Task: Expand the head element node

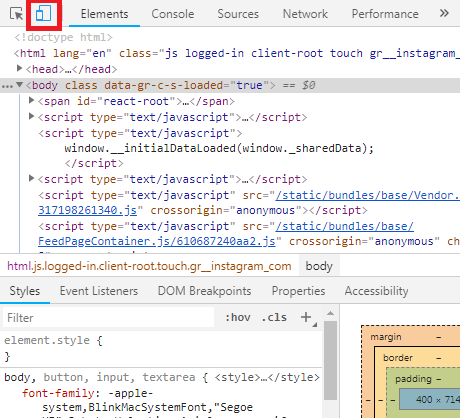Action: click(19, 69)
